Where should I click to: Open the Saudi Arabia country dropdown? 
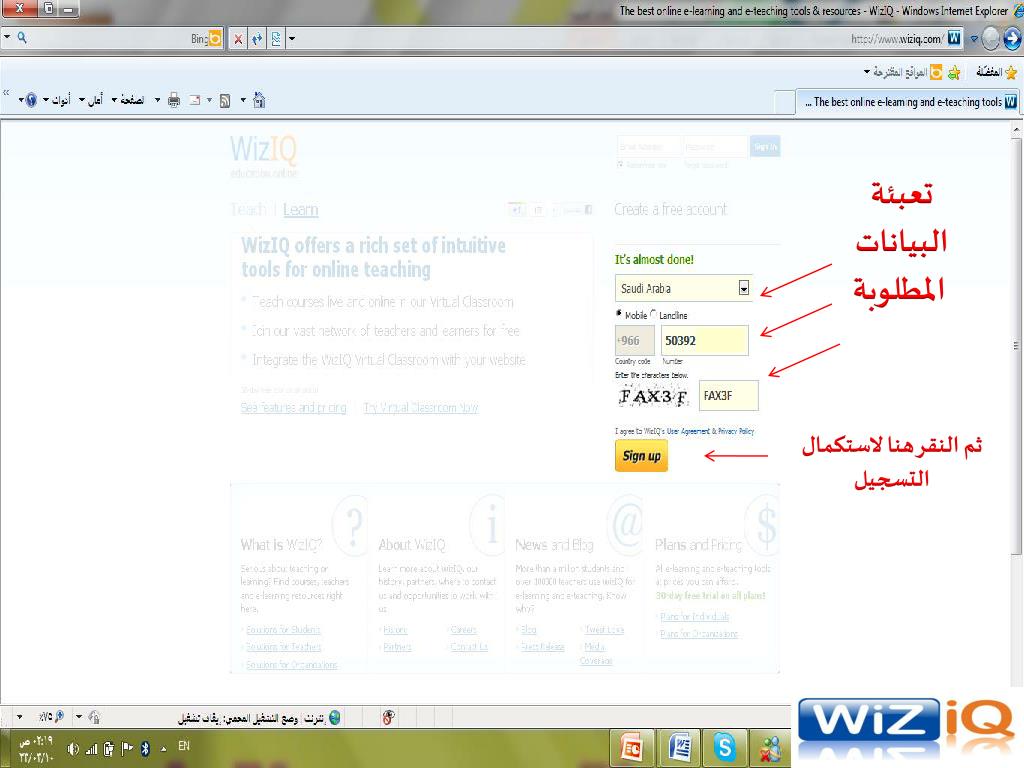[x=683, y=288]
